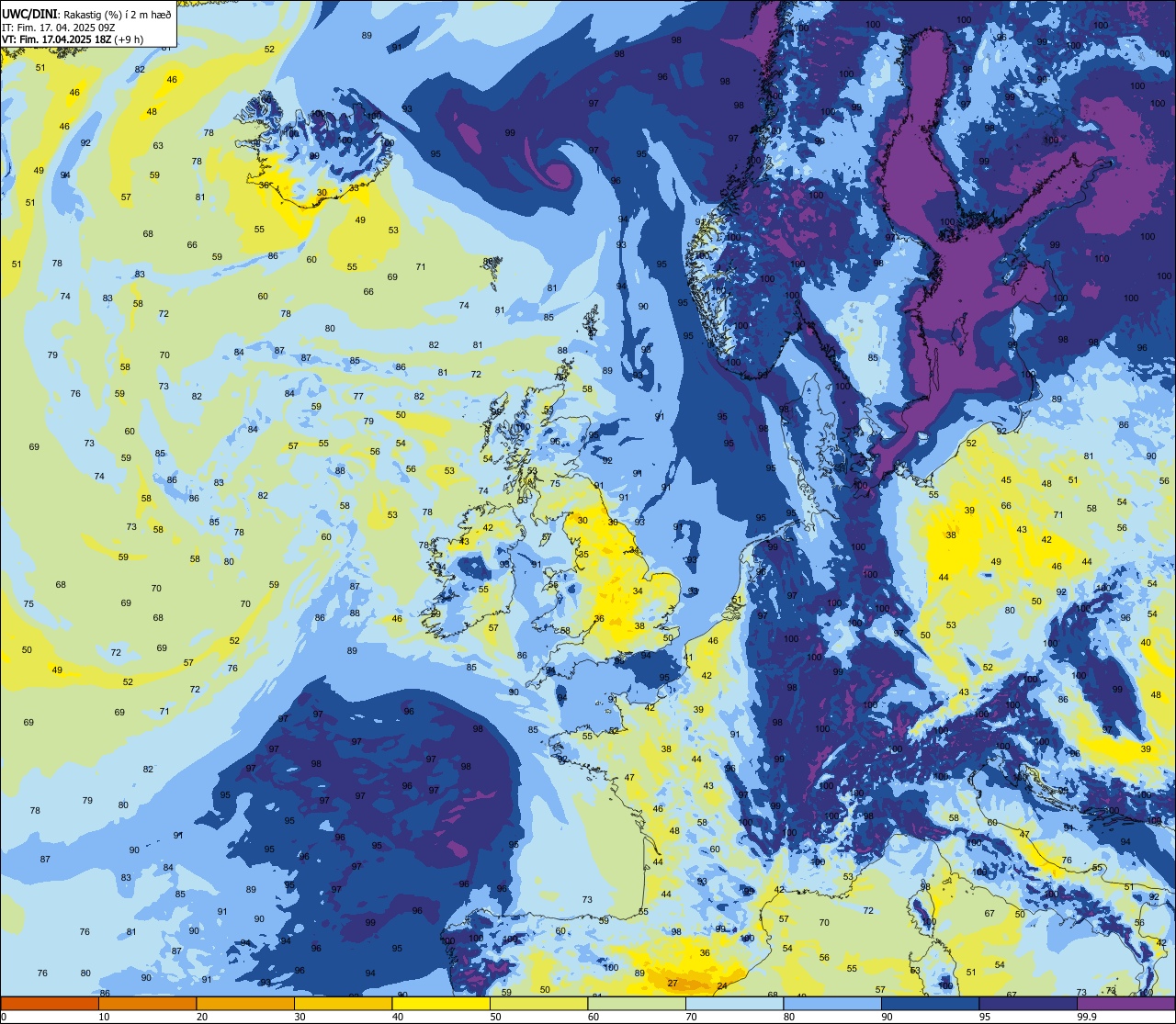This screenshot has width=1176, height=1024.
Task: Click the pale blue 70–80 legend segment
Action: tap(734, 1003)
